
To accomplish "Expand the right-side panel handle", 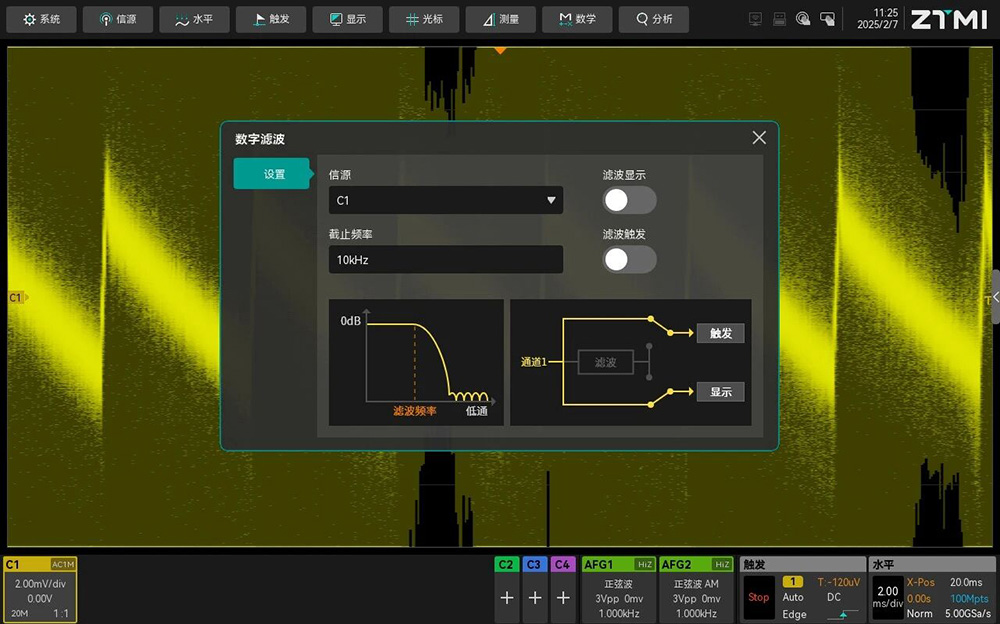I will pos(994,297).
